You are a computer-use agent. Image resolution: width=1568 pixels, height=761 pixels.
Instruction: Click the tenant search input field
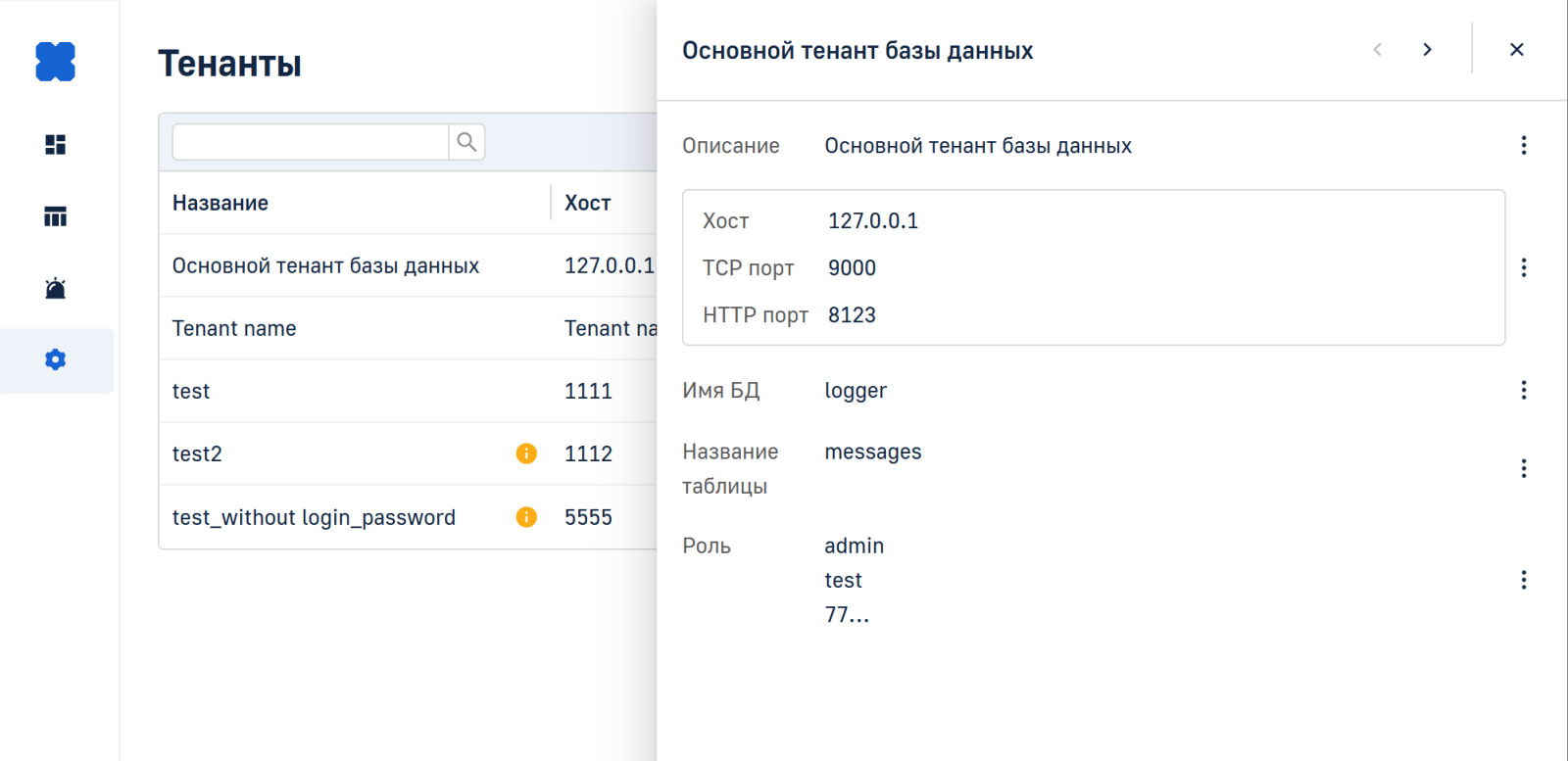tap(310, 142)
